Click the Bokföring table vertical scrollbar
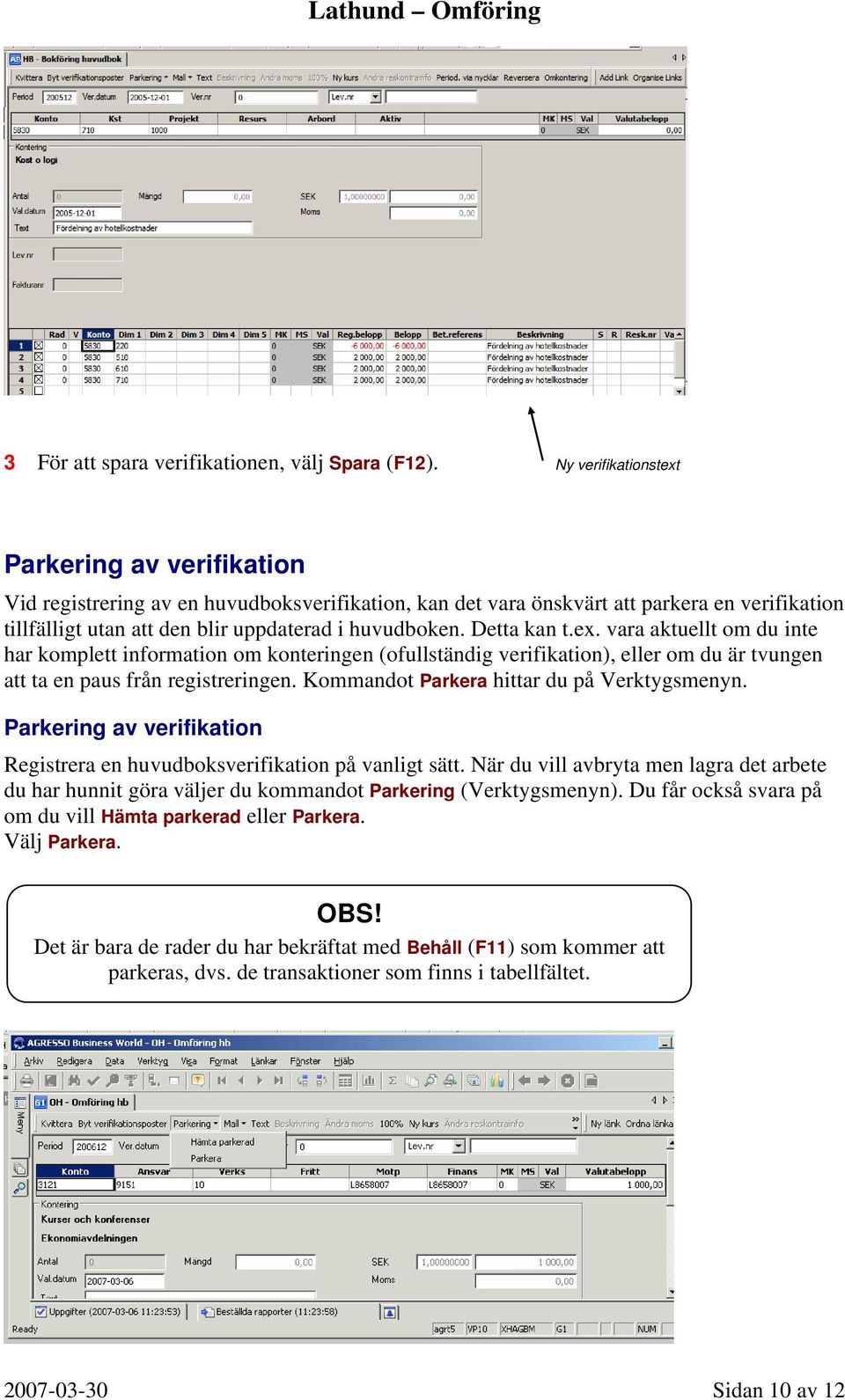845x1400 pixels. coord(680,363)
